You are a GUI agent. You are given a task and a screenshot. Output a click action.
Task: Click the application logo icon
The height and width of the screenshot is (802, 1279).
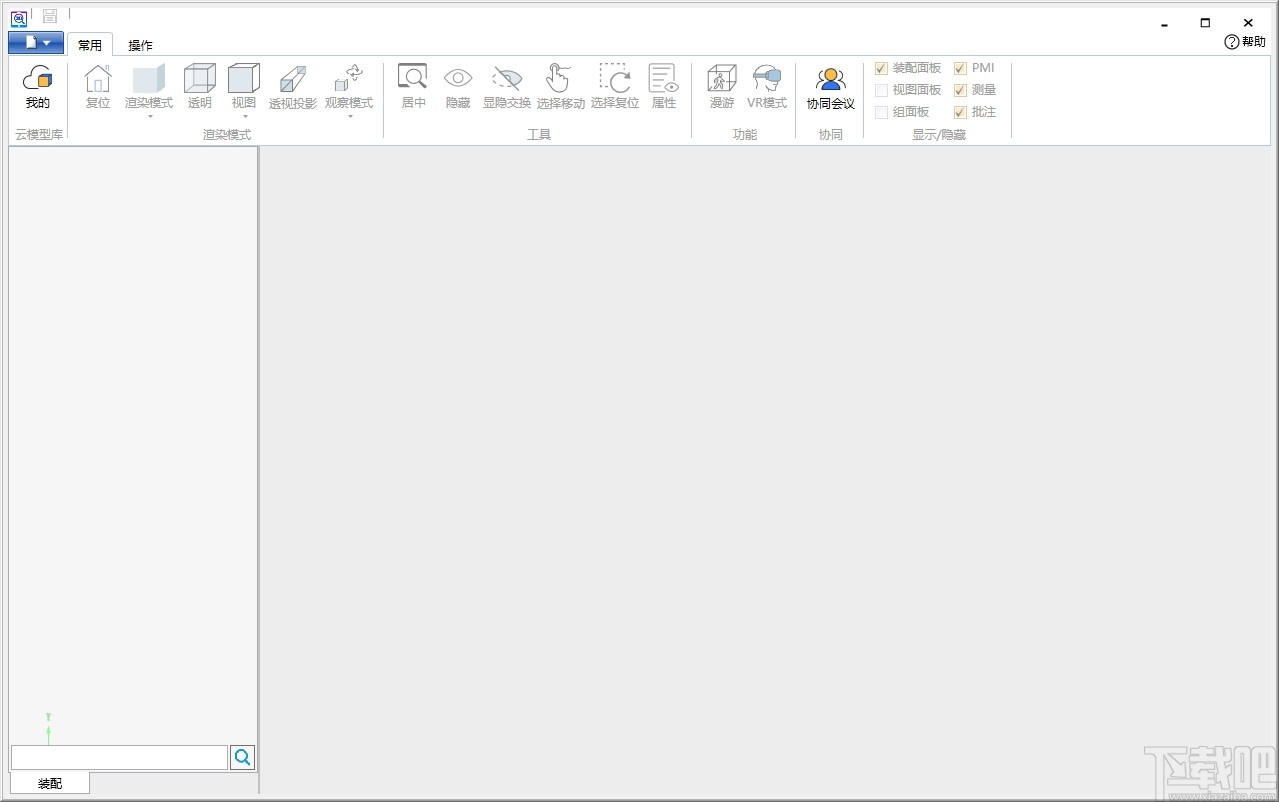(x=18, y=17)
